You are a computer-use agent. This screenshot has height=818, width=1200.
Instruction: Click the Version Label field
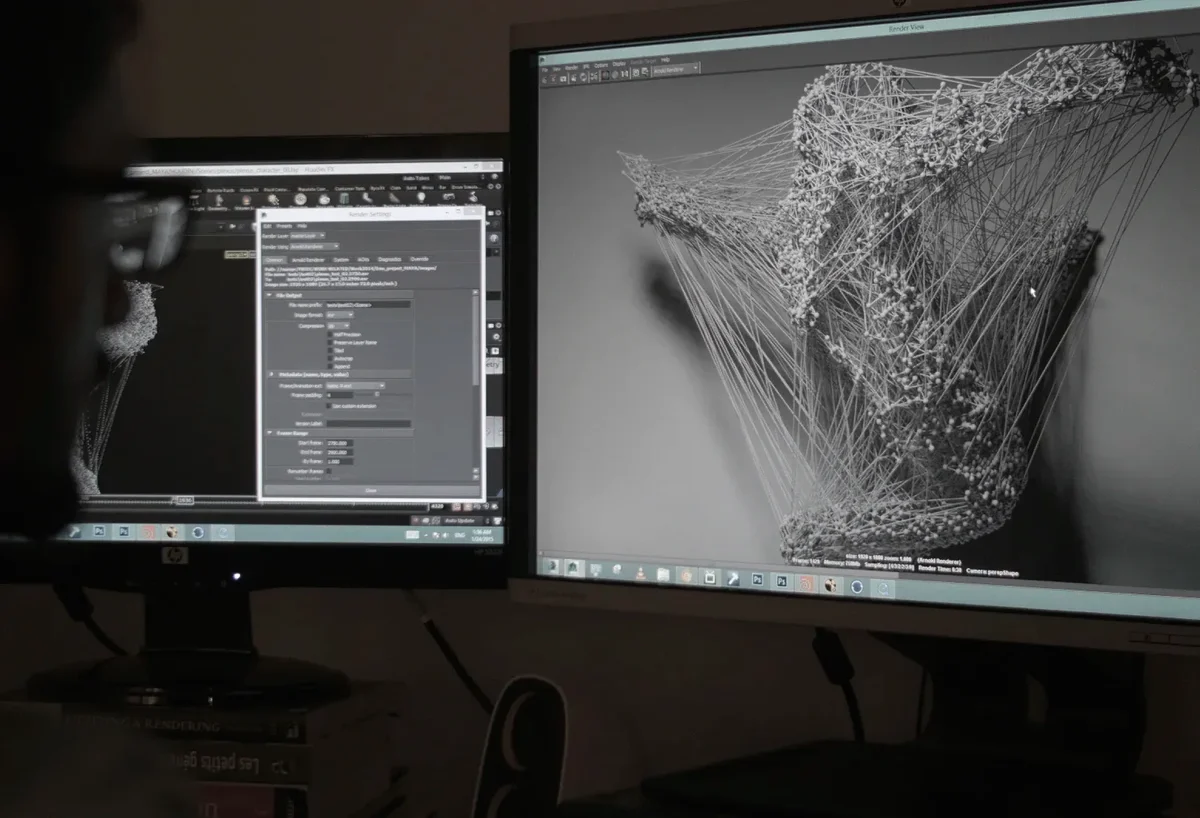click(x=368, y=424)
